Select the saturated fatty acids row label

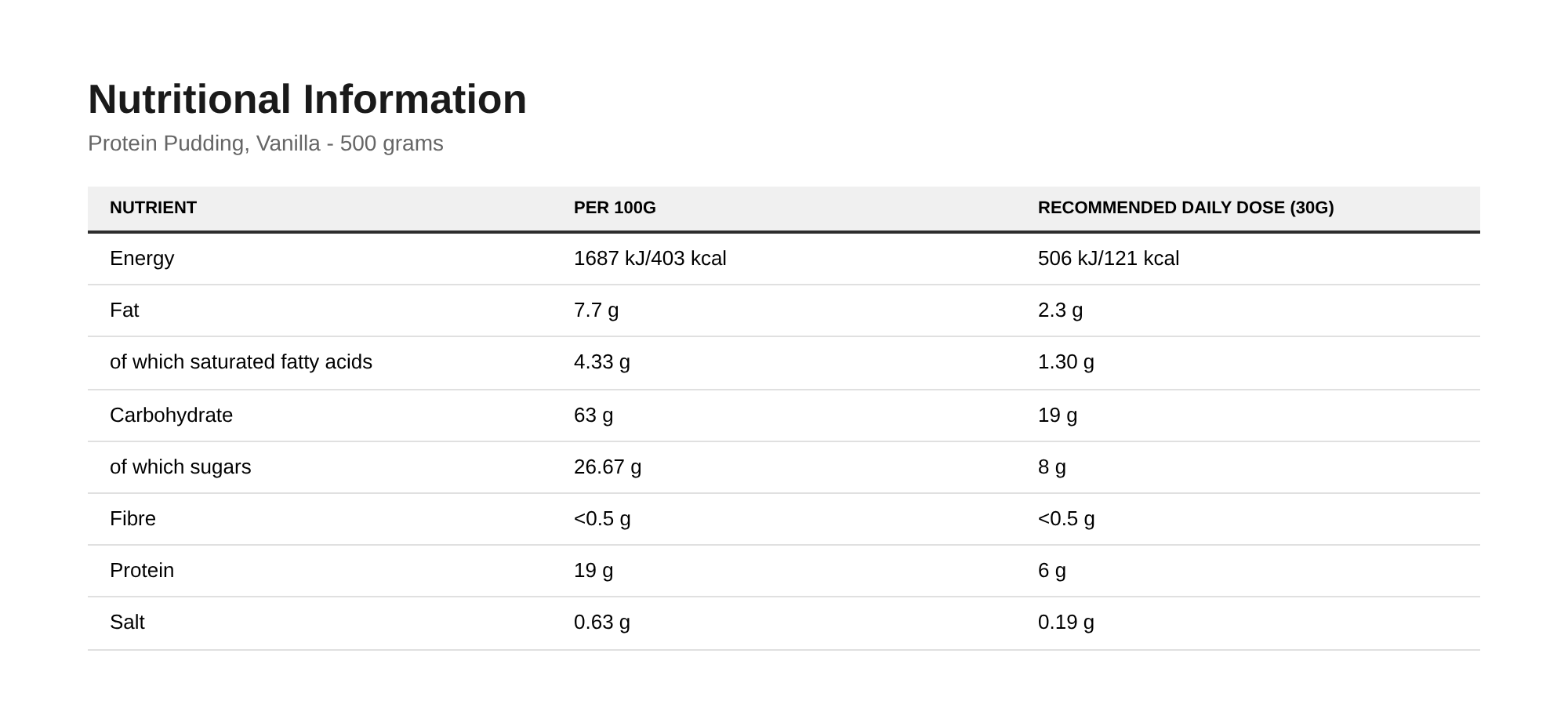[x=241, y=362]
